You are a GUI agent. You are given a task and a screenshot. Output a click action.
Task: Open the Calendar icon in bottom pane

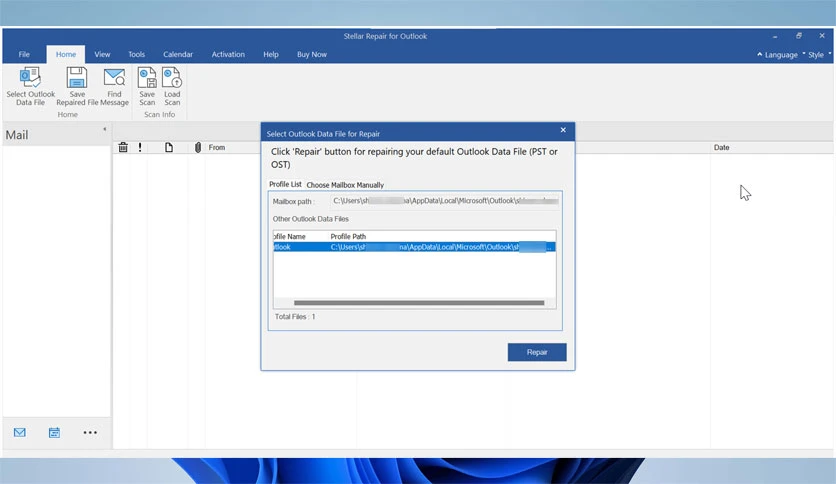click(54, 432)
